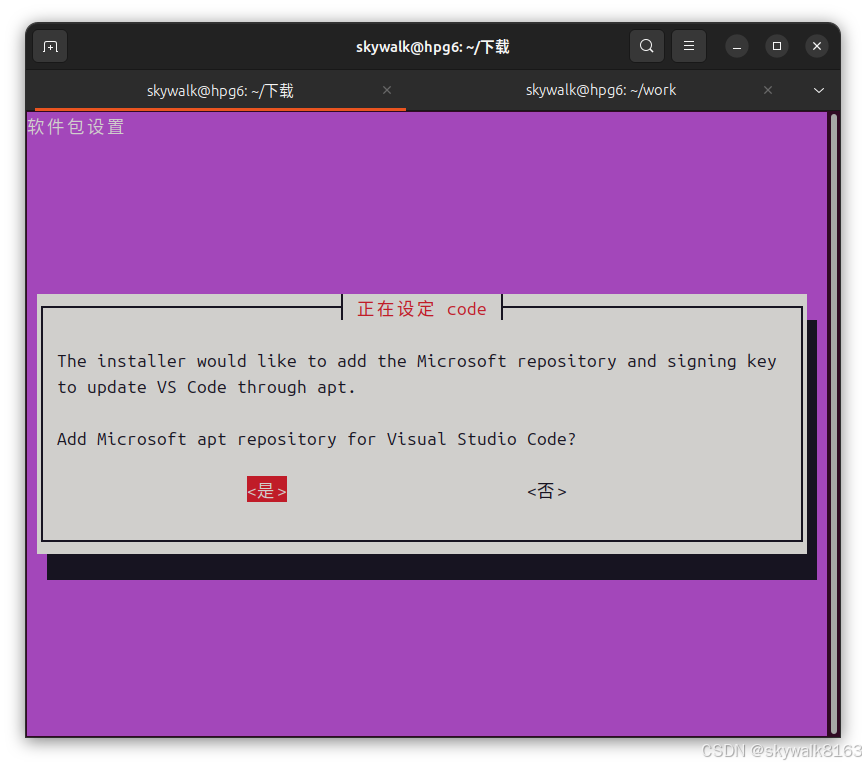Image resolution: width=866 pixels, height=766 pixels.
Task: Click the '正在设定 code' dialog title
Action: pyautogui.click(x=422, y=309)
